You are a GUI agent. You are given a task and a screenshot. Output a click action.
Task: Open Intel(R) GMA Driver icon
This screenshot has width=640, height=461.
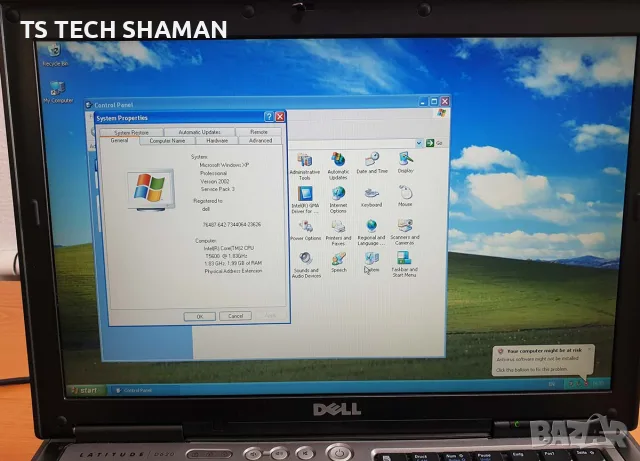(305, 200)
